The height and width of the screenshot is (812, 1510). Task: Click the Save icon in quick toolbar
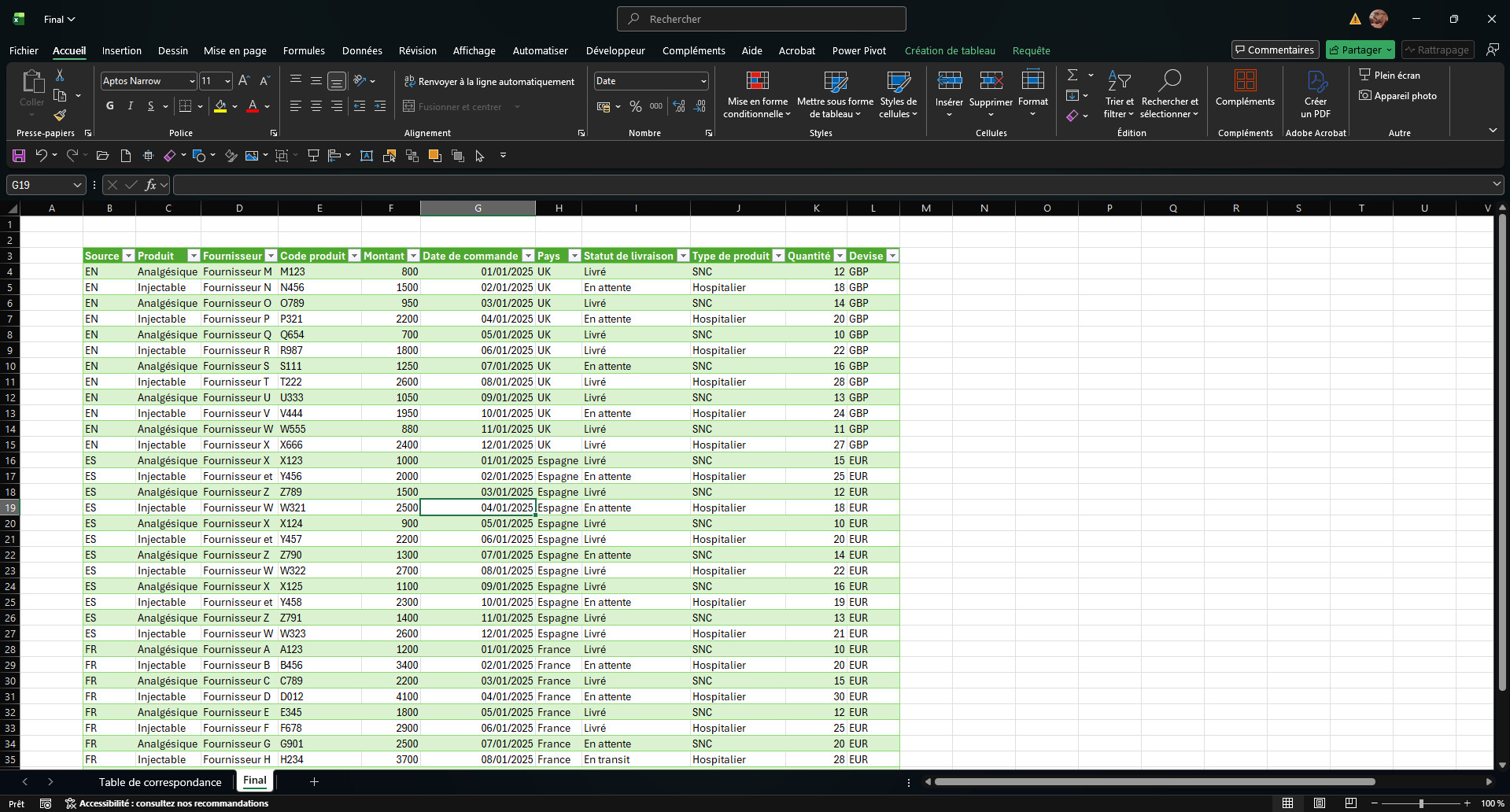pos(19,156)
